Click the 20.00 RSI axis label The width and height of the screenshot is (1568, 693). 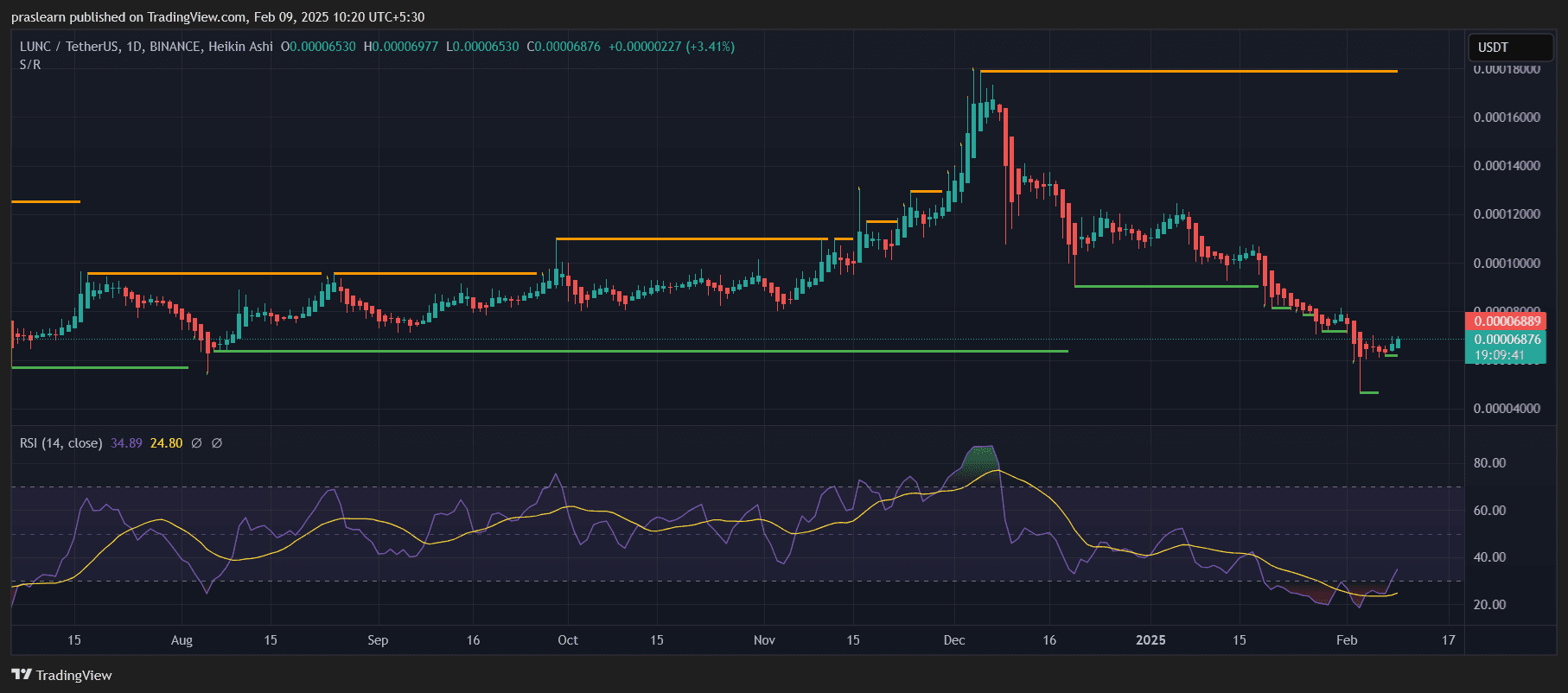1489,605
